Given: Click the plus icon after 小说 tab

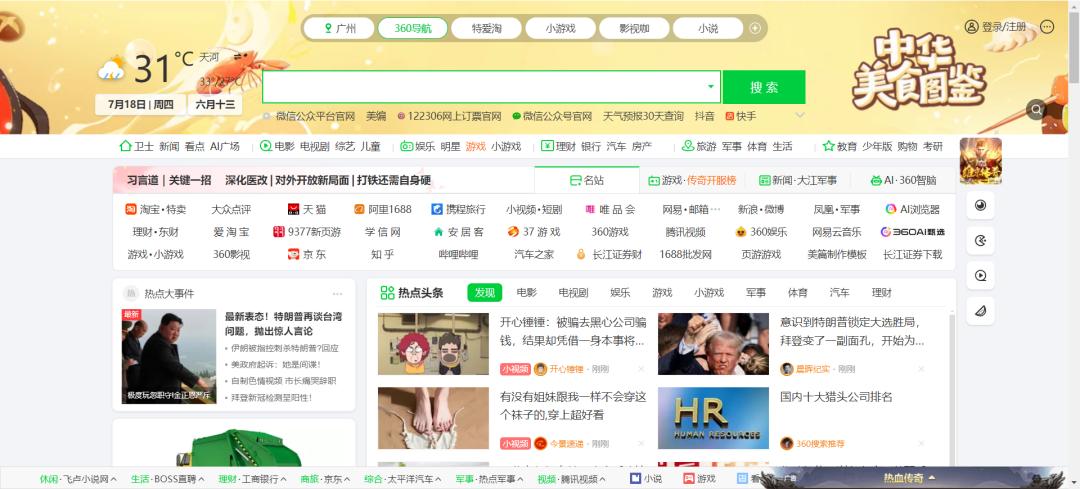Looking at the screenshot, I should [x=755, y=28].
